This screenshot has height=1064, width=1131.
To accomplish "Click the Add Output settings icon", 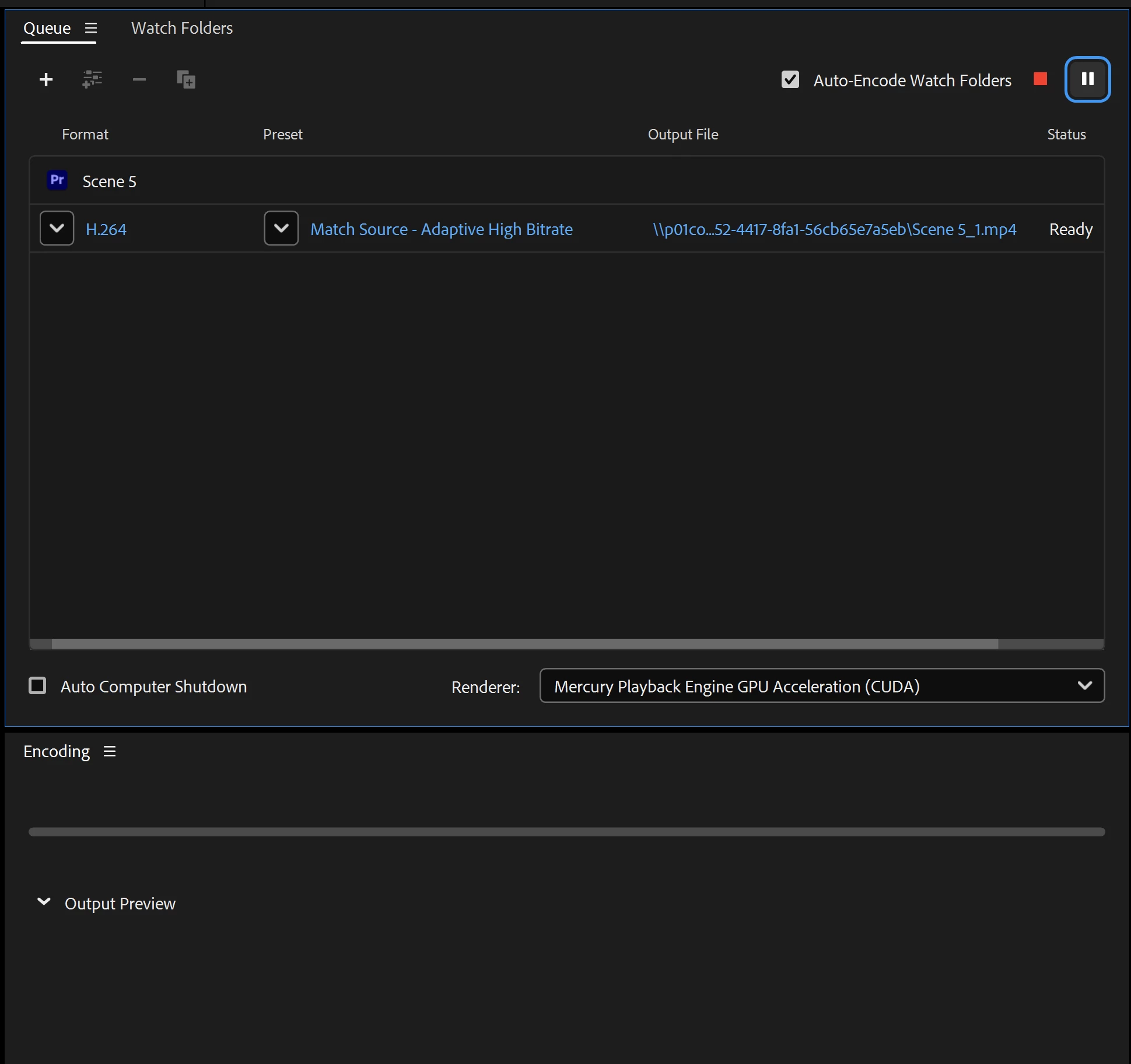I will tap(92, 79).
